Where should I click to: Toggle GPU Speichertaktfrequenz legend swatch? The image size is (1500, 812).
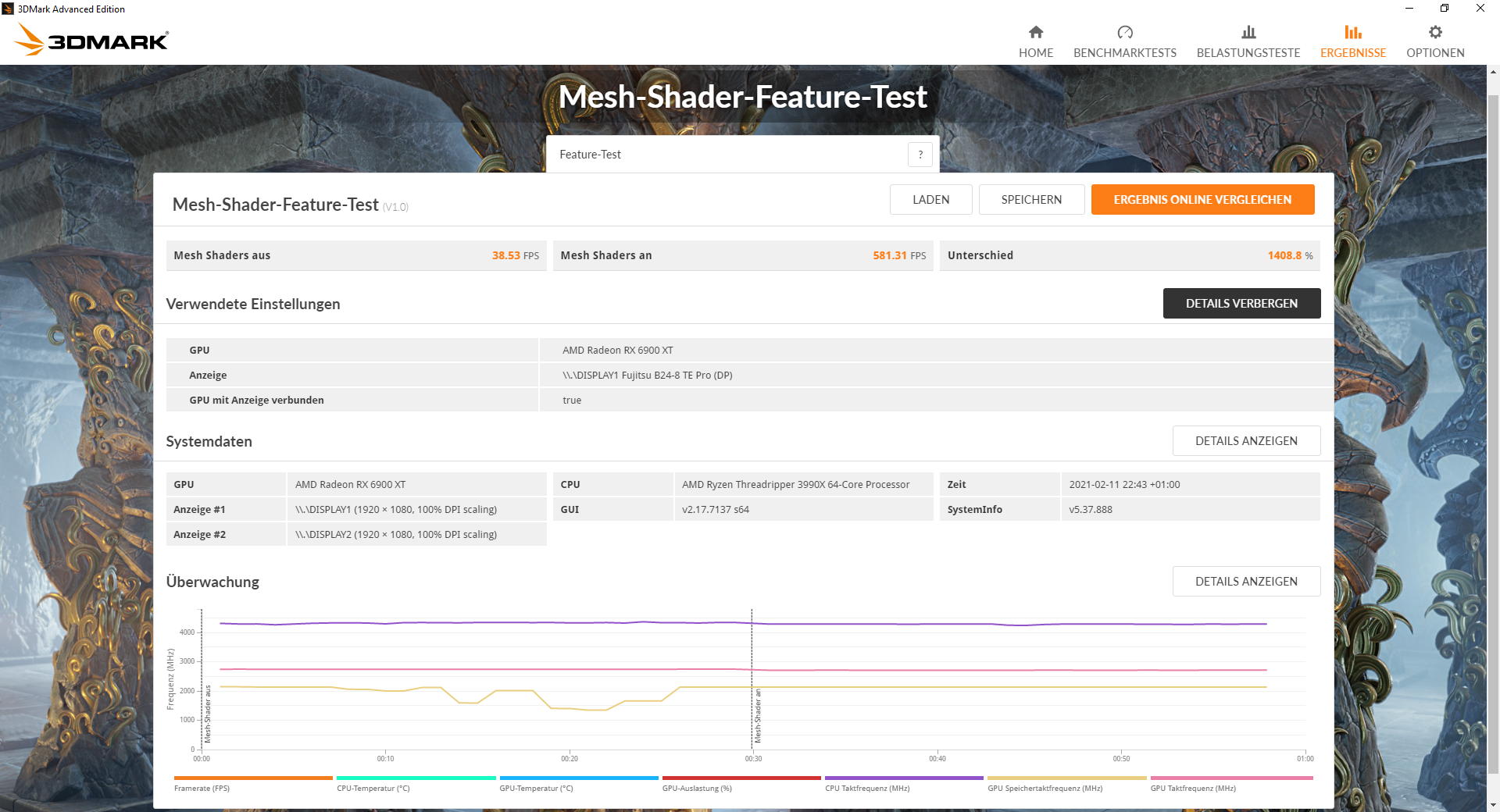(x=1067, y=778)
